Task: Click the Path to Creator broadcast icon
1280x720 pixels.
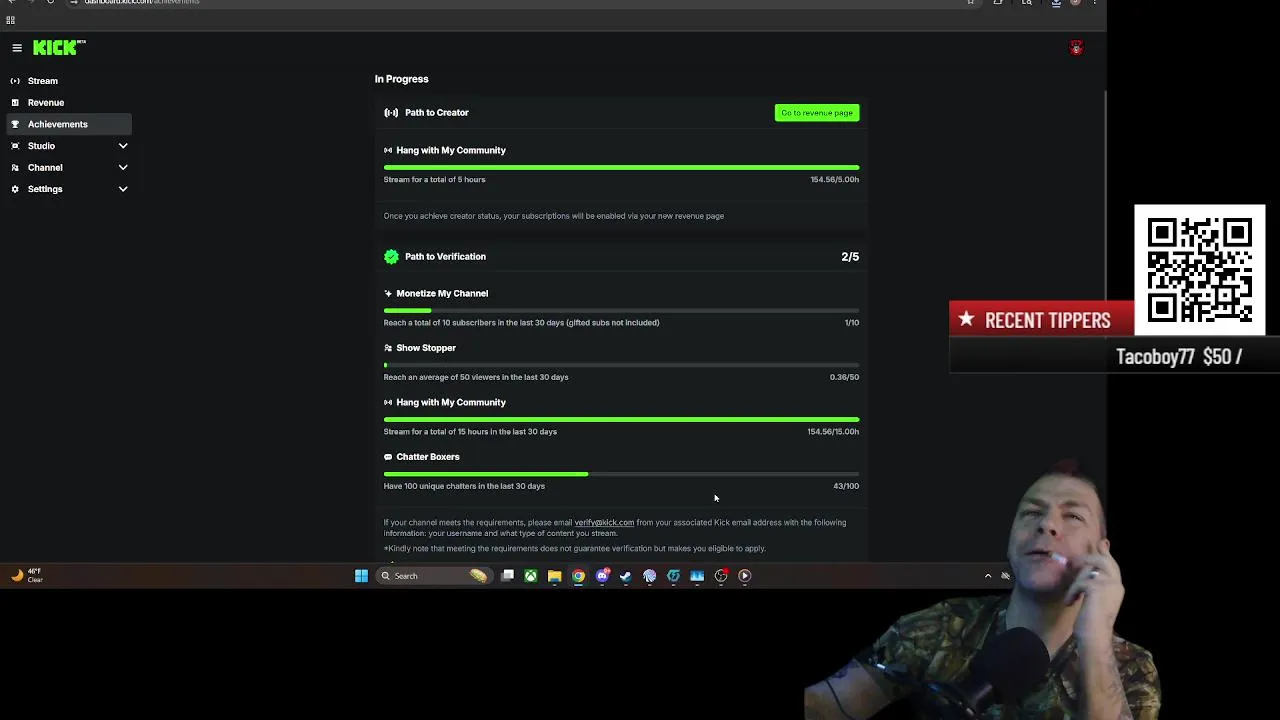Action: tap(391, 113)
